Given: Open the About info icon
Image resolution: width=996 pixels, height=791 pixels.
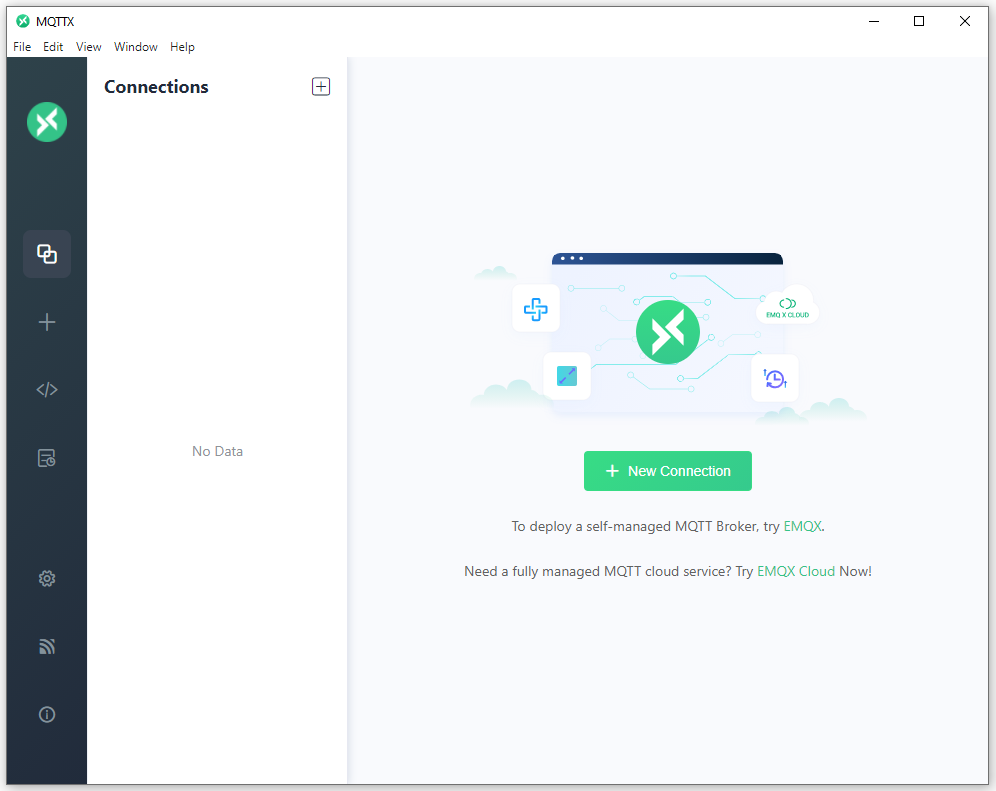Looking at the screenshot, I should click(x=46, y=714).
